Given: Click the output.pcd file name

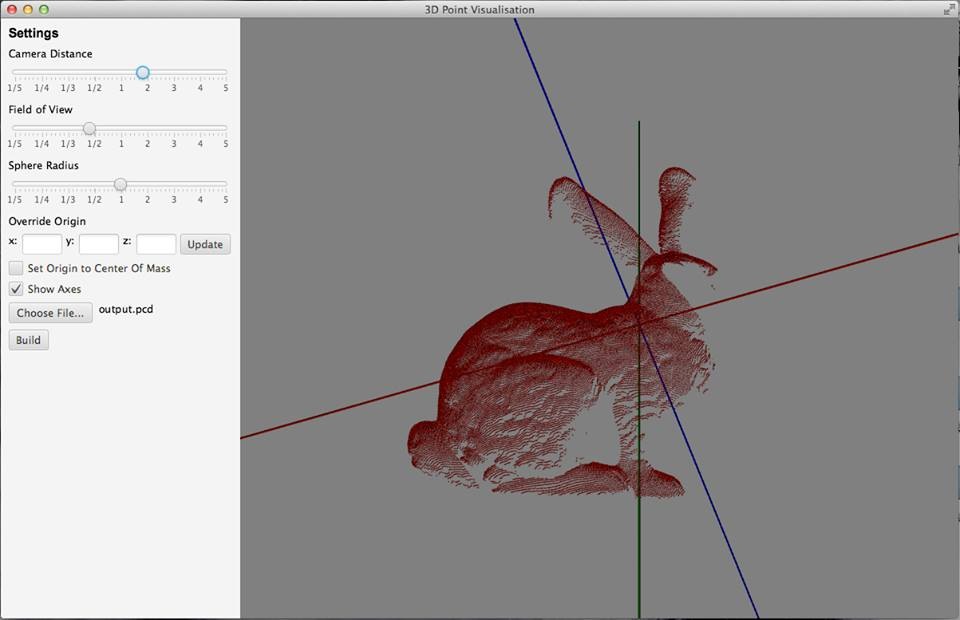Looking at the screenshot, I should click(126, 309).
